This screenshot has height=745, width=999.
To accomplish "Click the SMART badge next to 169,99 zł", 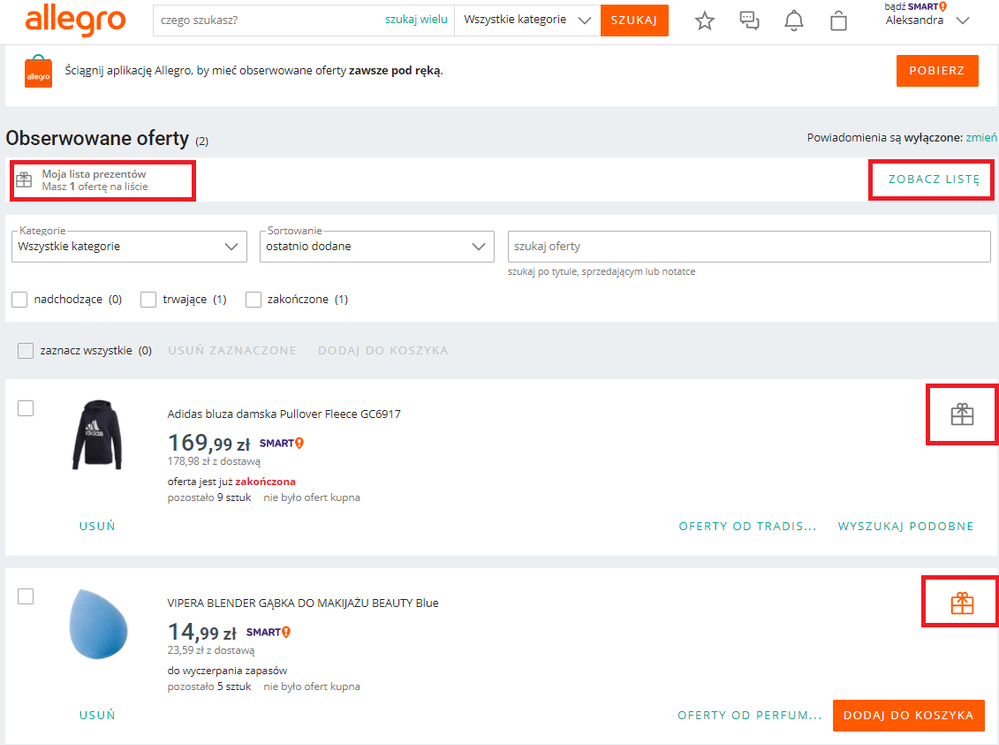I will pyautogui.click(x=282, y=443).
